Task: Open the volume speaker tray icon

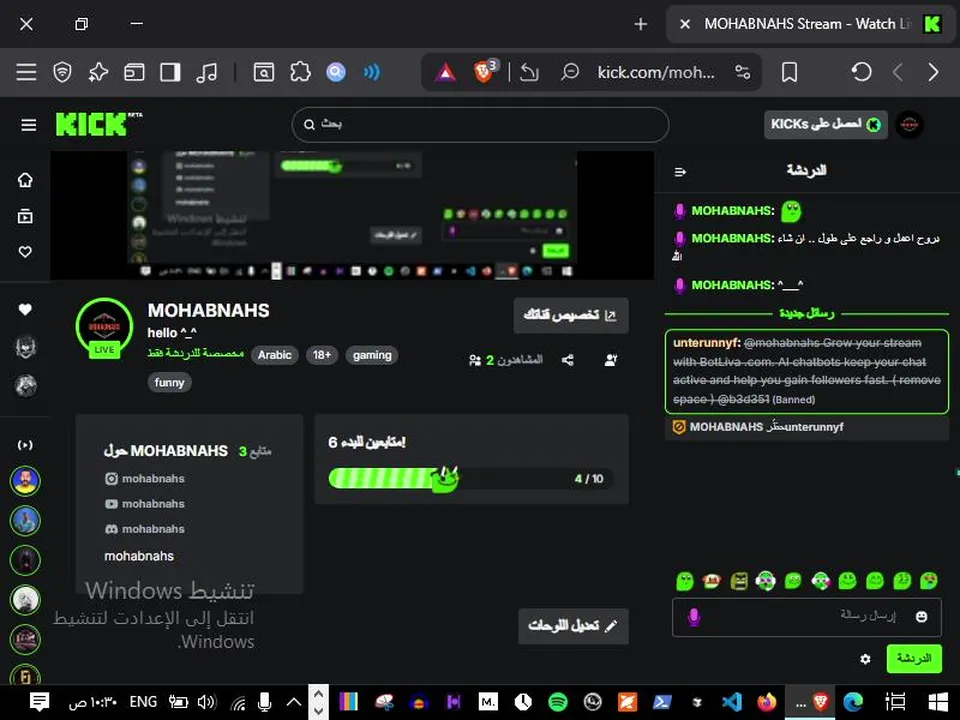Action: click(x=206, y=702)
